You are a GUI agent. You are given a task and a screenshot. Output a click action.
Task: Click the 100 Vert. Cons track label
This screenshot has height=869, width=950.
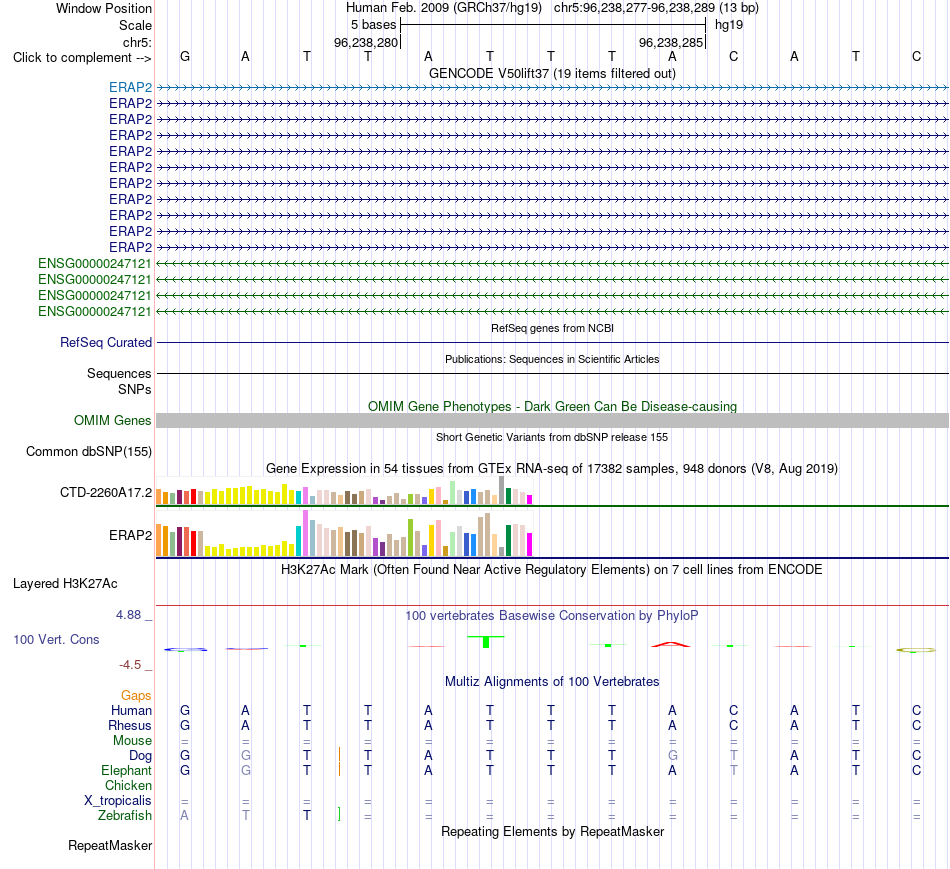[x=56, y=639]
